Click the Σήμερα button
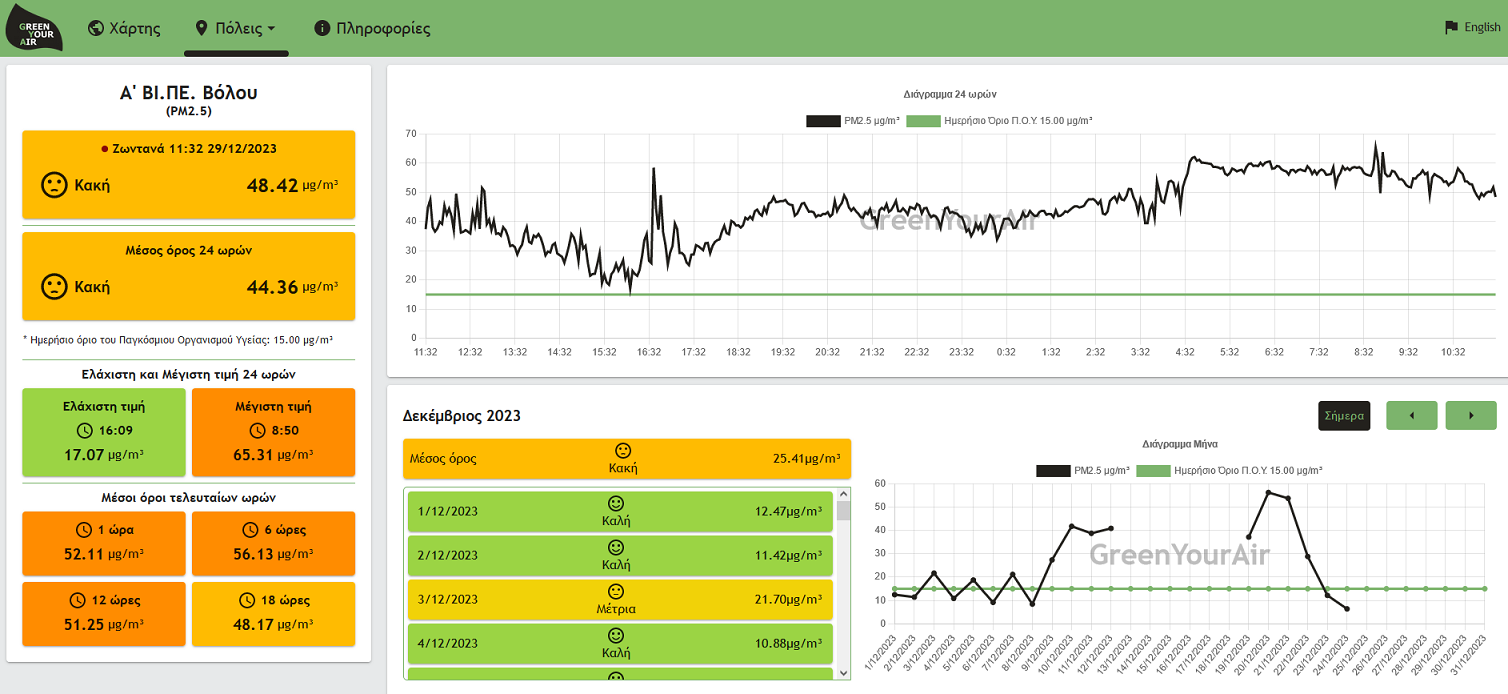This screenshot has height=694, width=1508. pyautogui.click(x=1344, y=416)
